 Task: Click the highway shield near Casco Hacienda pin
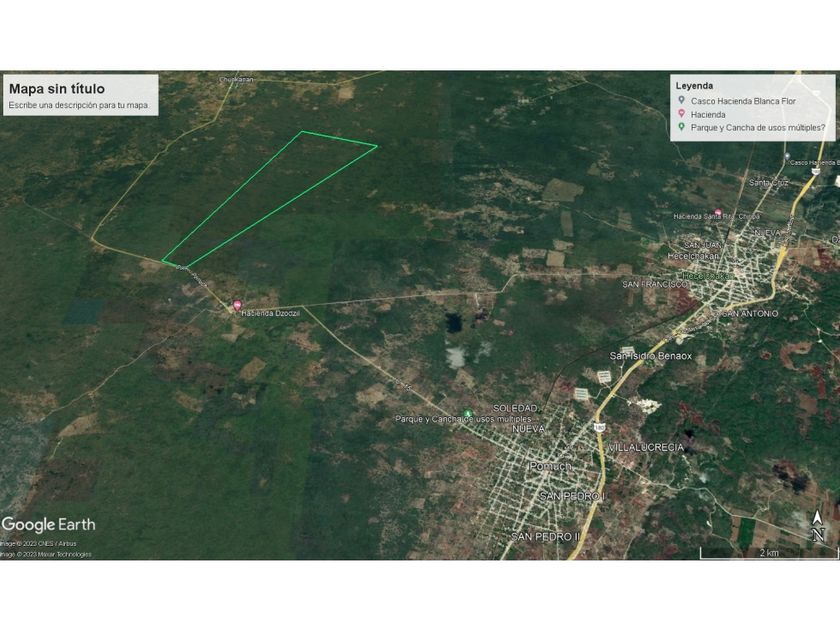[815, 171]
